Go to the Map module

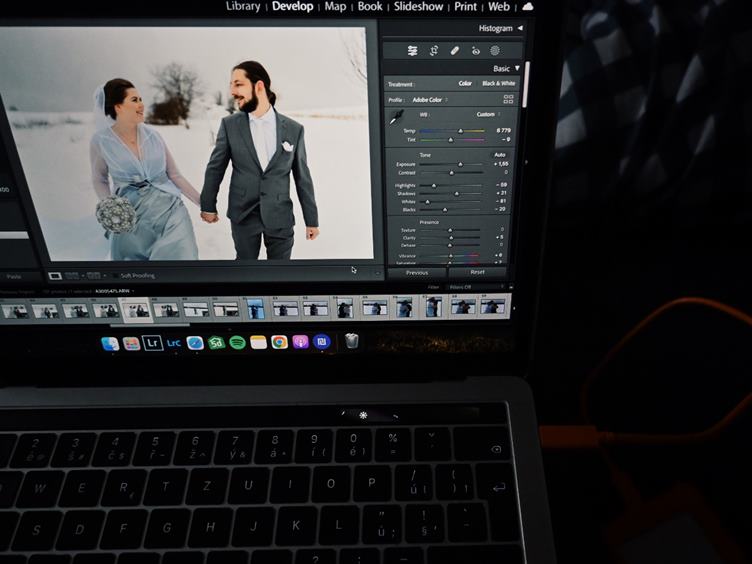335,7
